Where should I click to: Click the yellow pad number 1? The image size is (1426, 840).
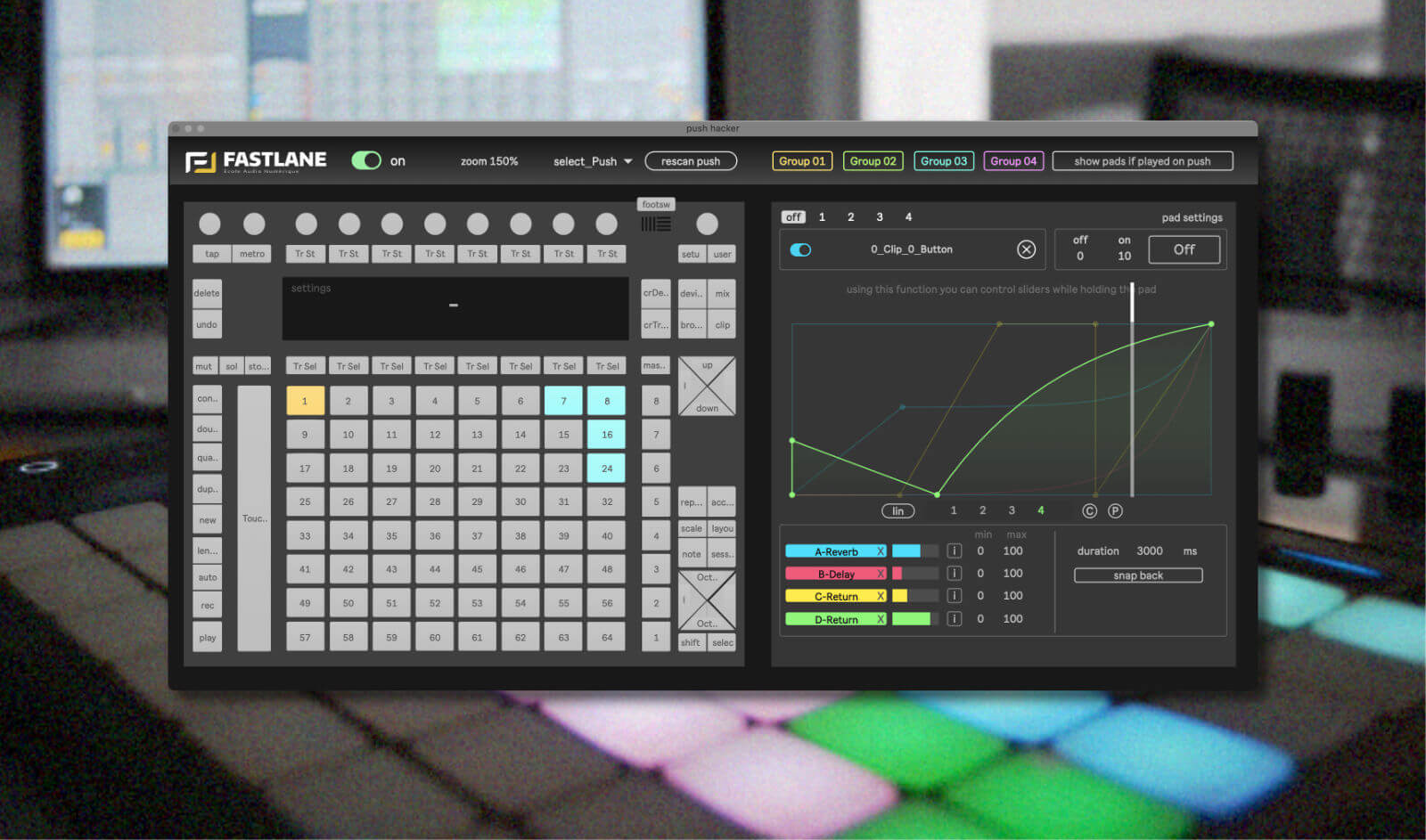(305, 401)
